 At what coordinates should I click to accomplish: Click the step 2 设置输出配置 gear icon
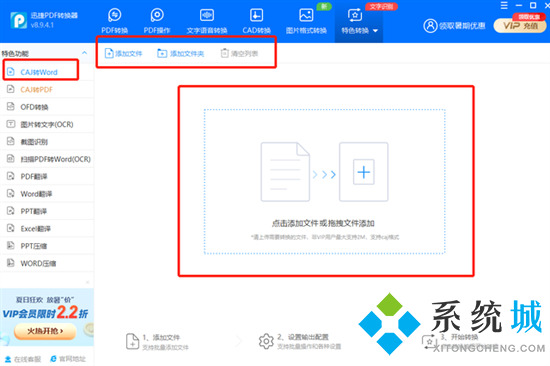click(x=266, y=341)
